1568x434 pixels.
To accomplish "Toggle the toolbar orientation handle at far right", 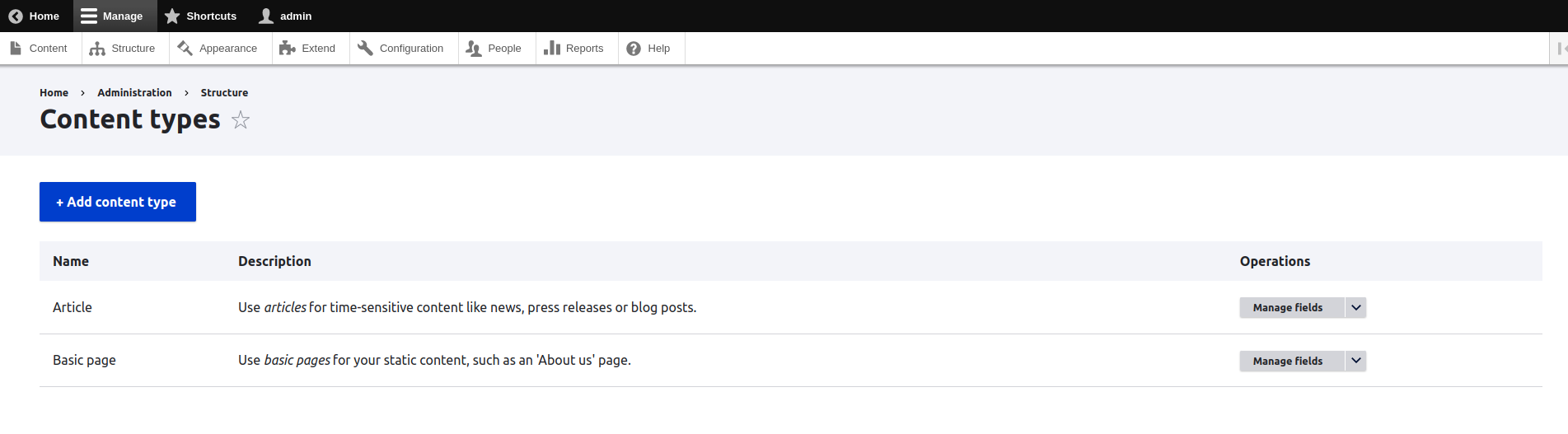I will point(1559,49).
